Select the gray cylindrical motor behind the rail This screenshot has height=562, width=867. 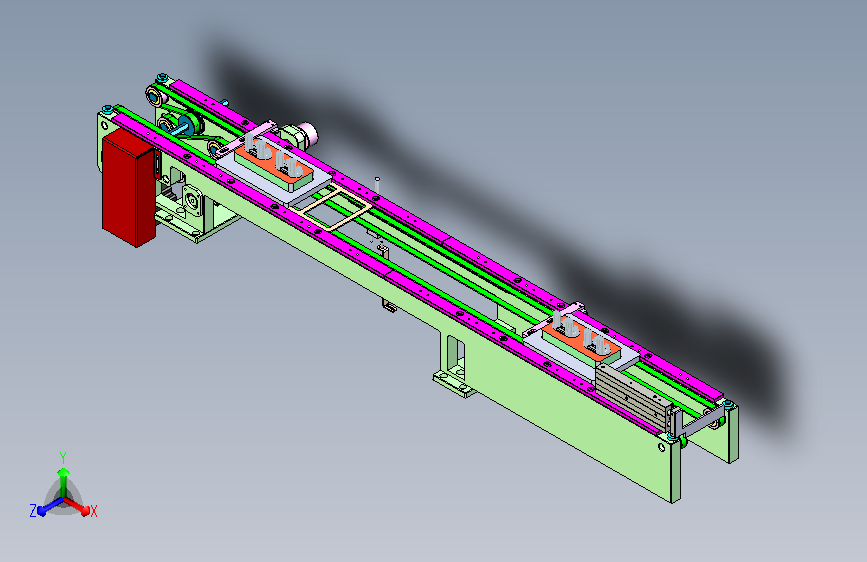pyautogui.click(x=300, y=136)
